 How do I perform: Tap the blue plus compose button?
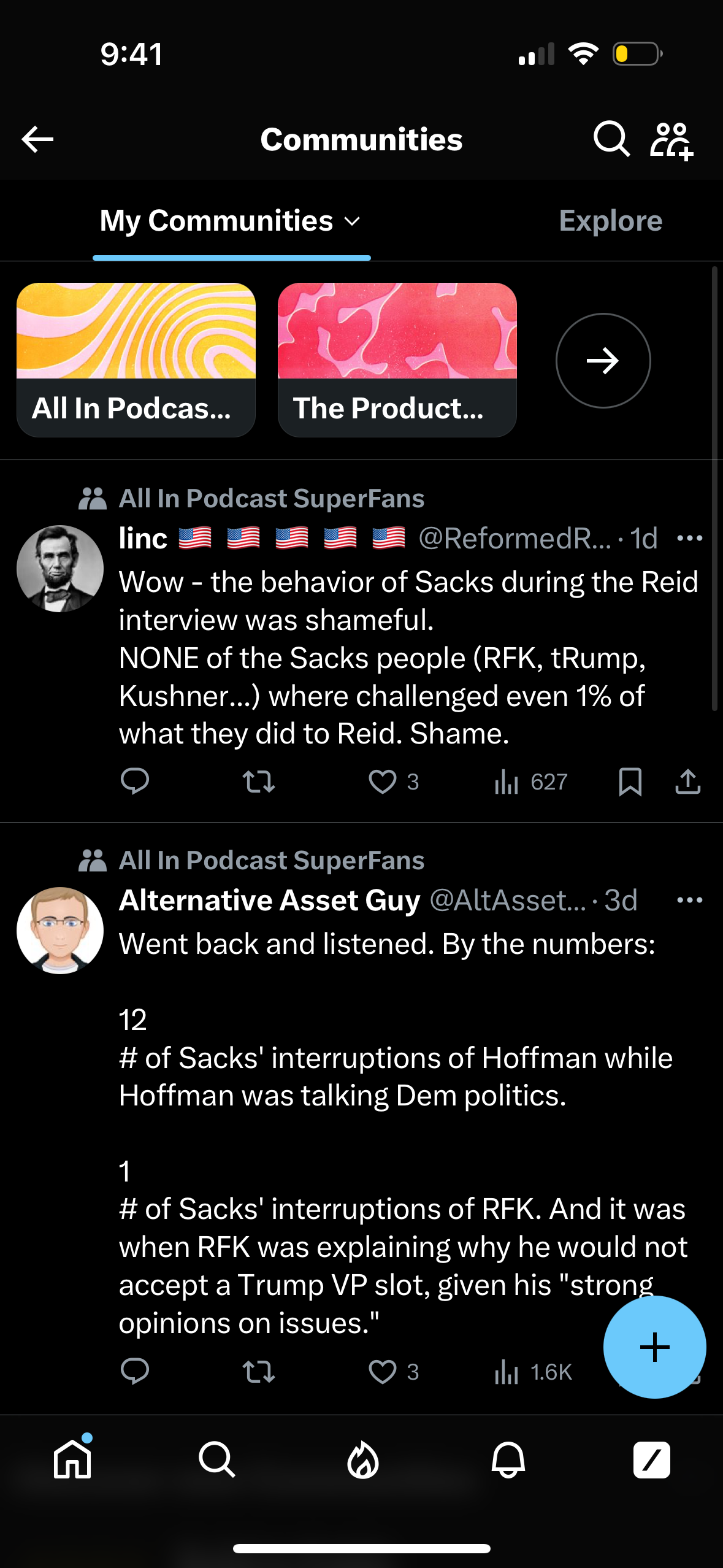[654, 1347]
